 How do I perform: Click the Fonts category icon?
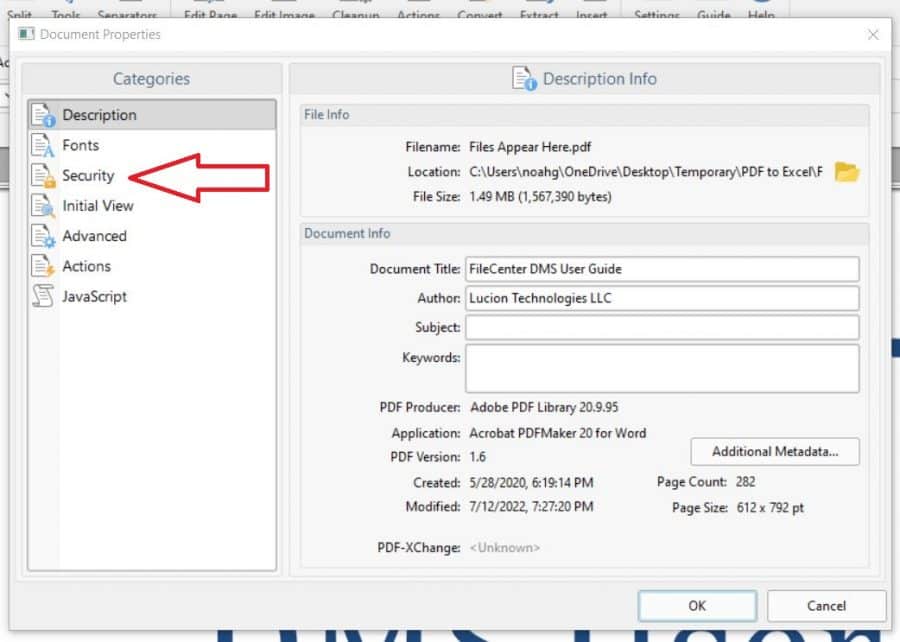(x=44, y=145)
